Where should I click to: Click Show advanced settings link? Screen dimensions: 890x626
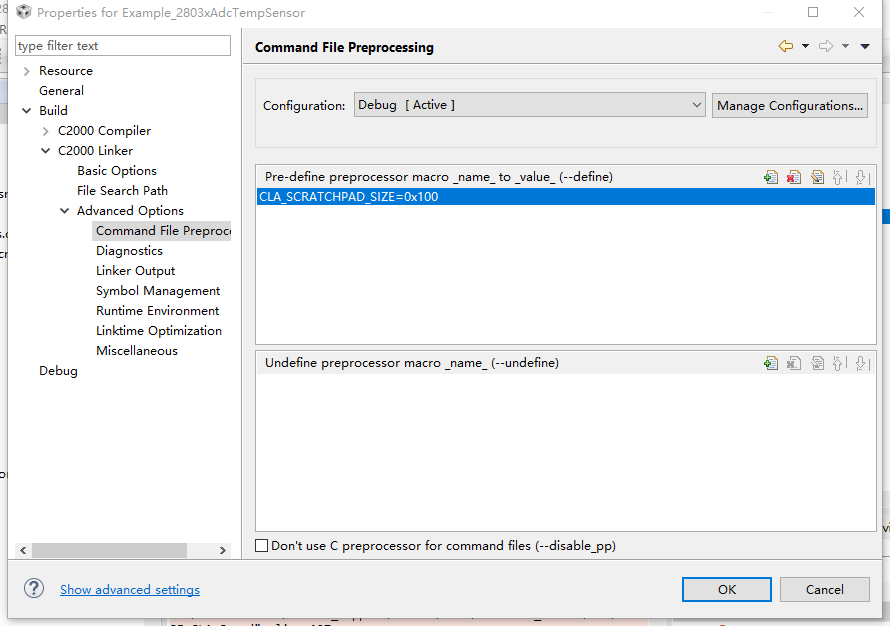(x=130, y=589)
